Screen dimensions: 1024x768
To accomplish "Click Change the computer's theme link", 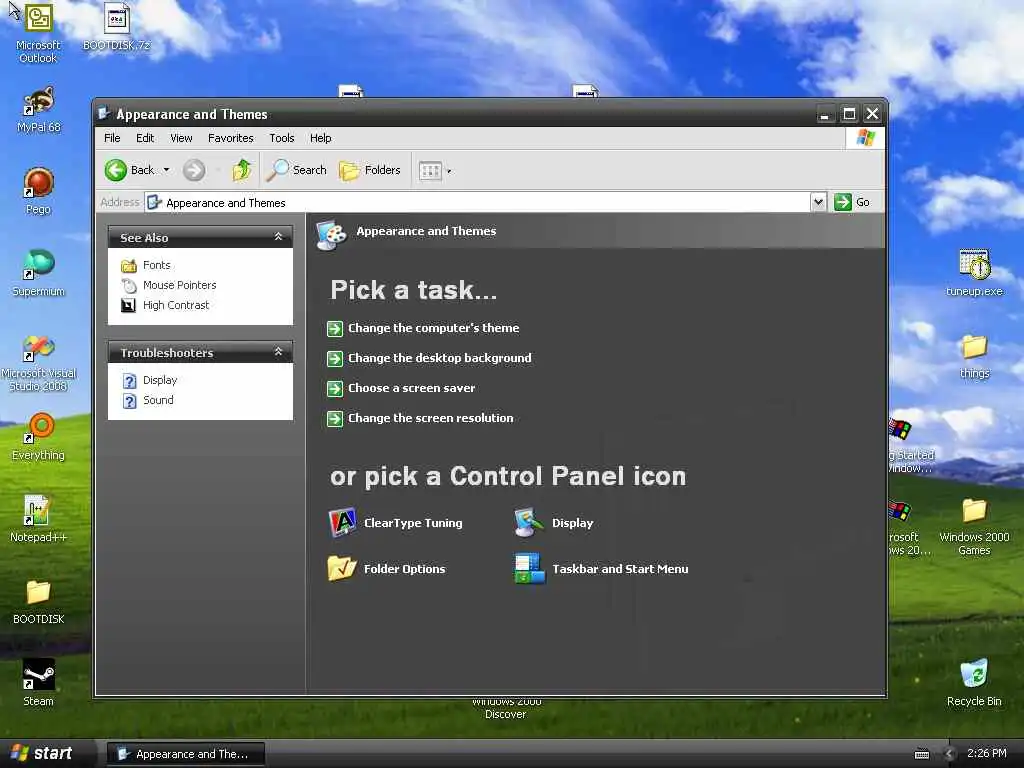I will click(x=434, y=328).
